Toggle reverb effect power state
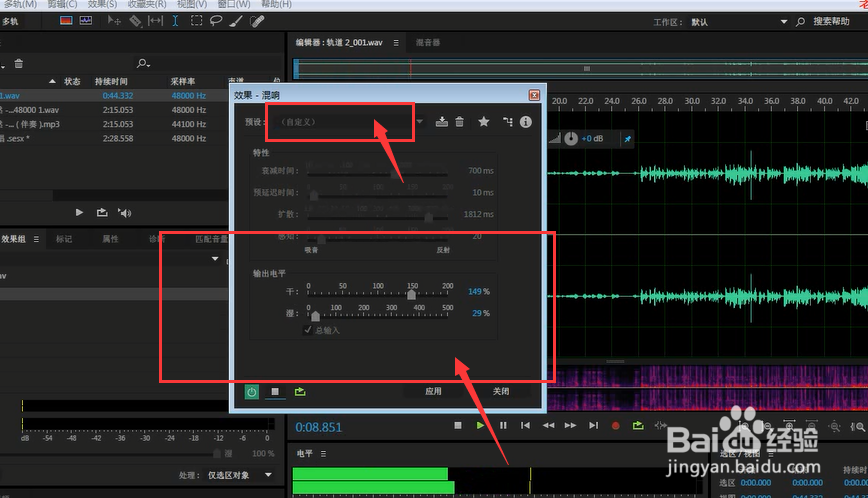This screenshot has width=868, height=498. (x=252, y=392)
